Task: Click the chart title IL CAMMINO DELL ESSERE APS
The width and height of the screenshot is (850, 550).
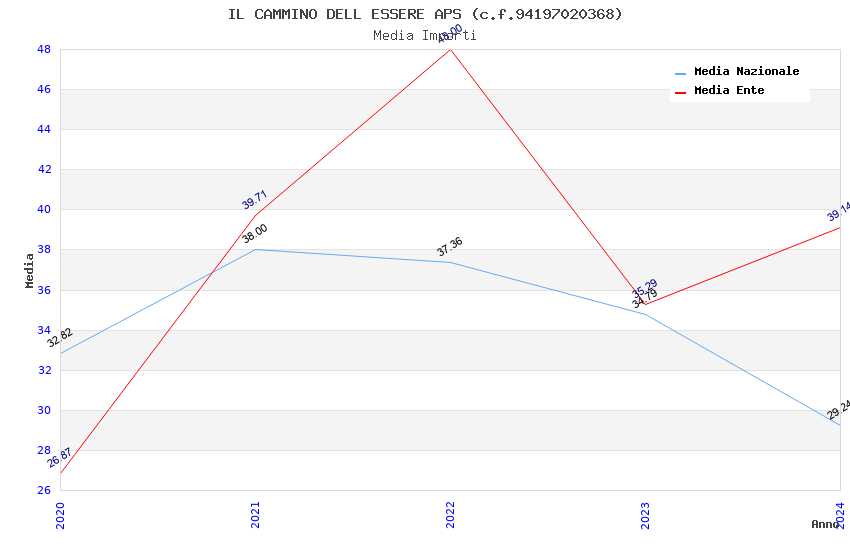Action: 425,14
